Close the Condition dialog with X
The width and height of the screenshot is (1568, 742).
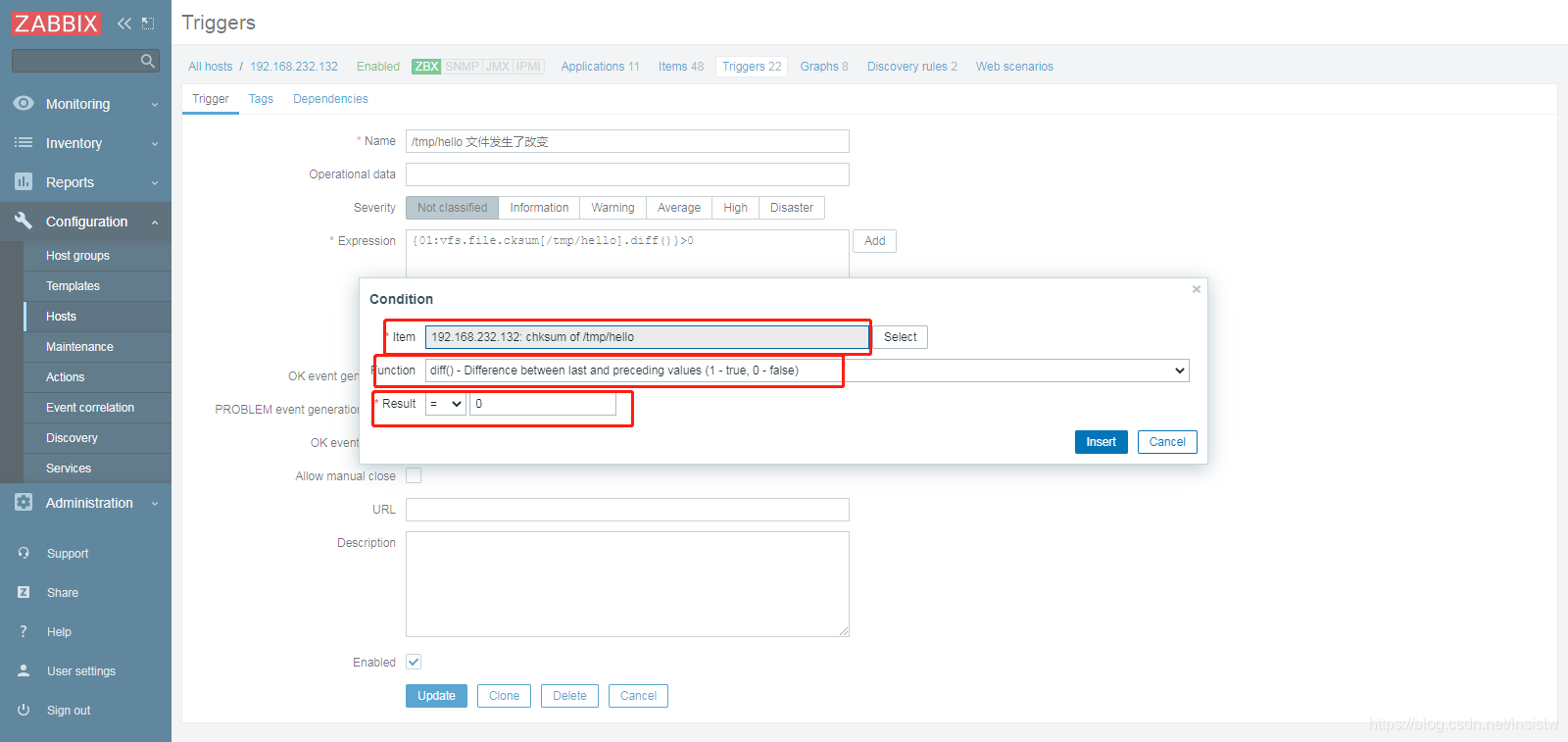point(1196,289)
